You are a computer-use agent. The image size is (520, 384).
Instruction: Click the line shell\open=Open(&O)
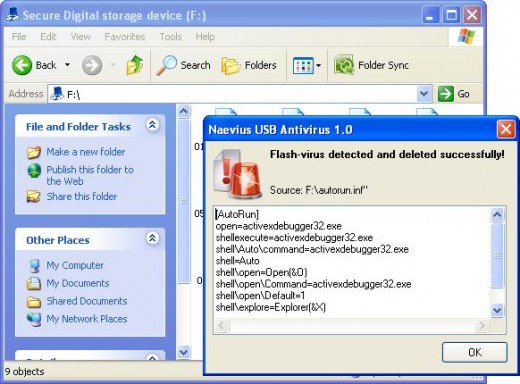coord(261,272)
